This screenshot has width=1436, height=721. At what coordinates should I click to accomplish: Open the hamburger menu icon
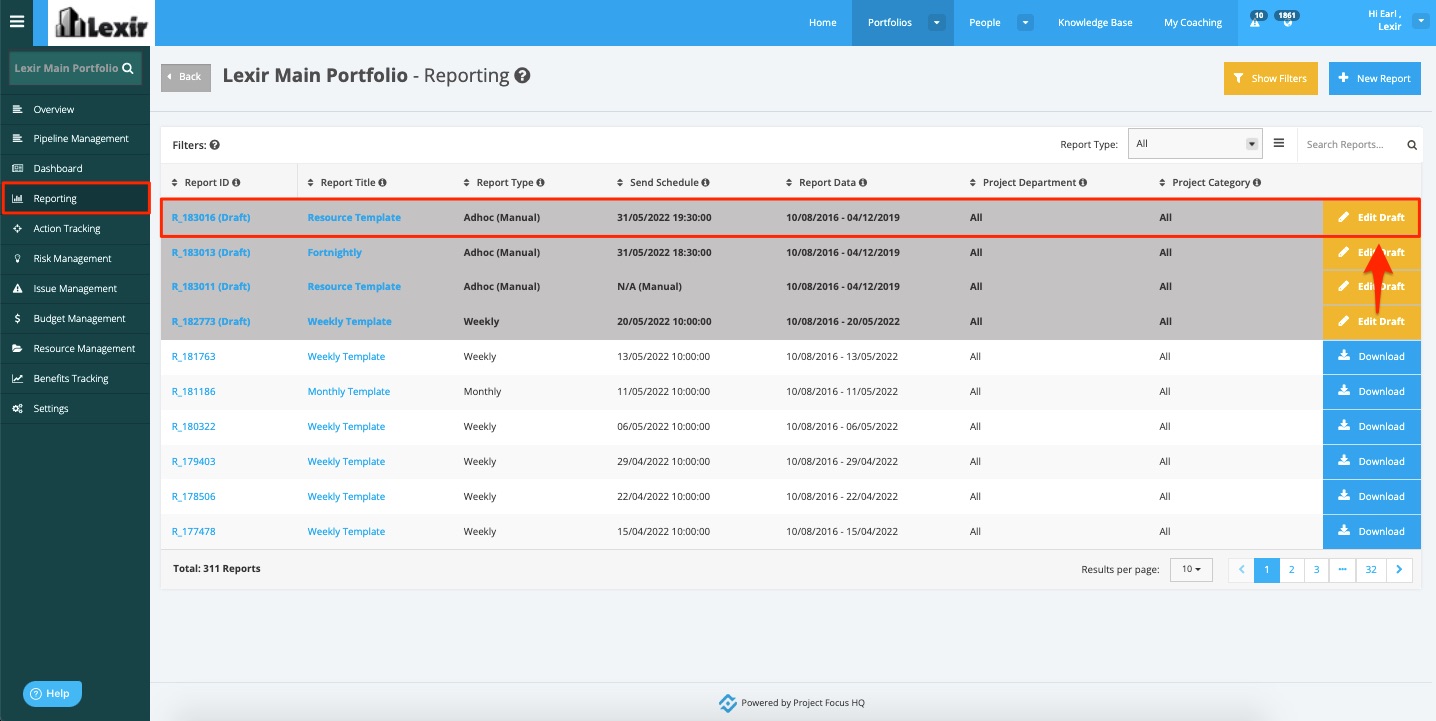point(16,21)
